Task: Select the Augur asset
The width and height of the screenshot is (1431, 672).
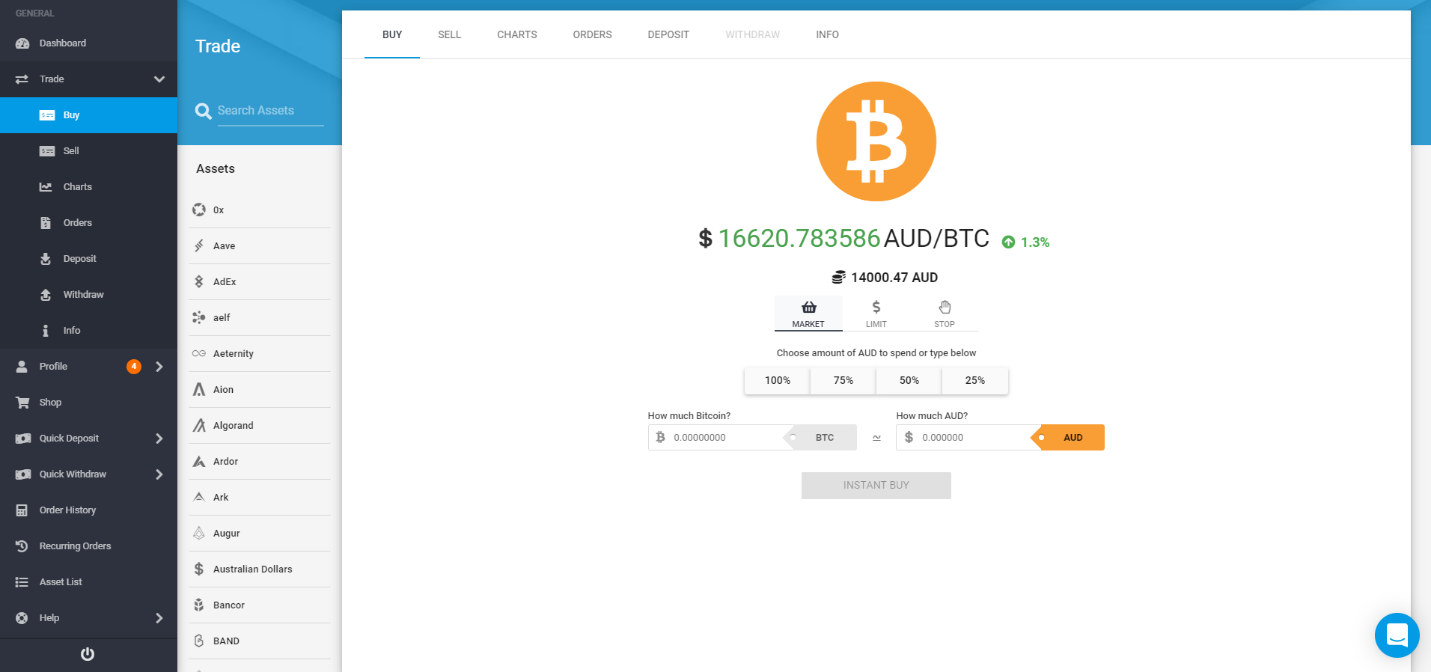Action: point(259,534)
